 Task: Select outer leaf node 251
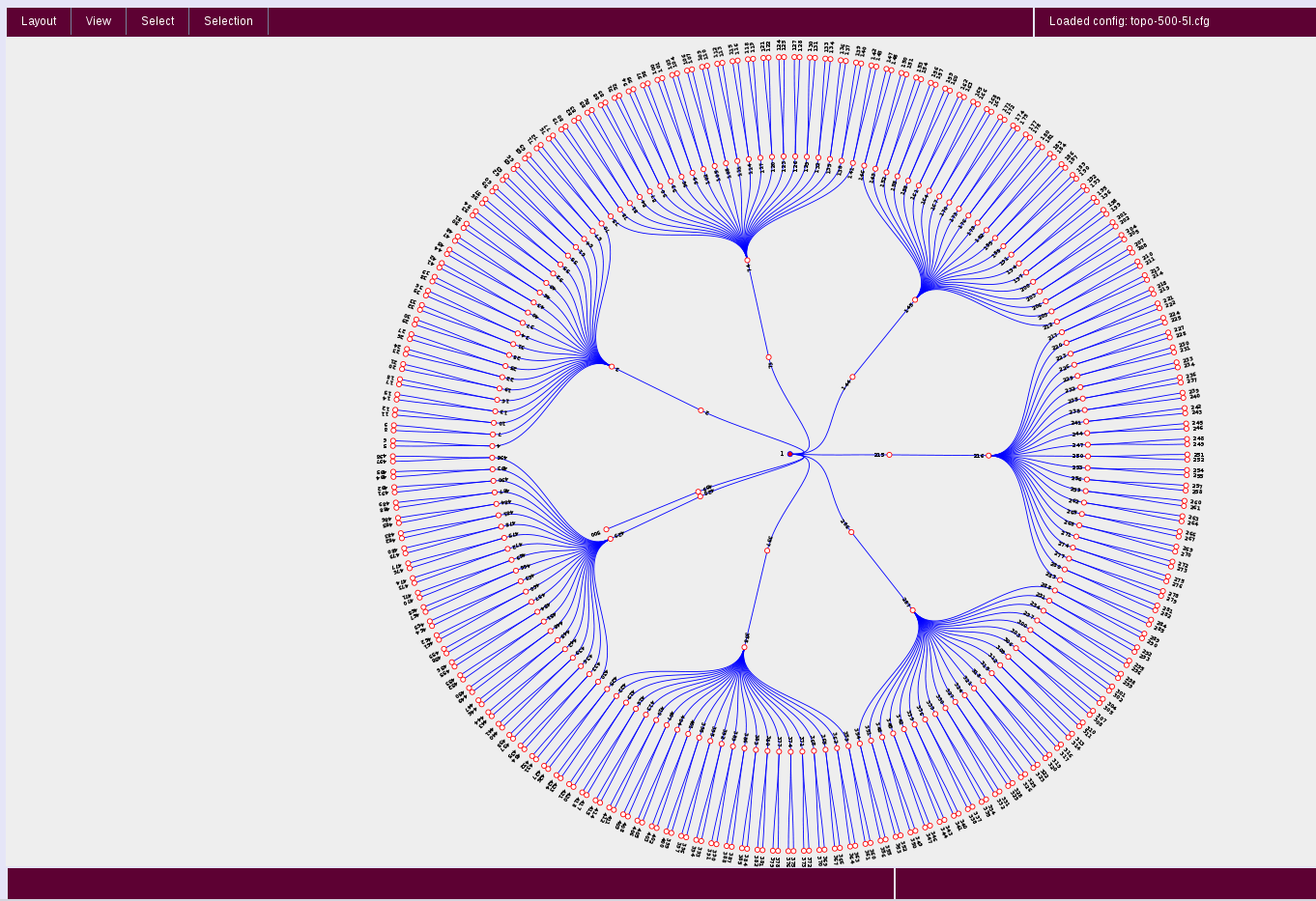1187,455
